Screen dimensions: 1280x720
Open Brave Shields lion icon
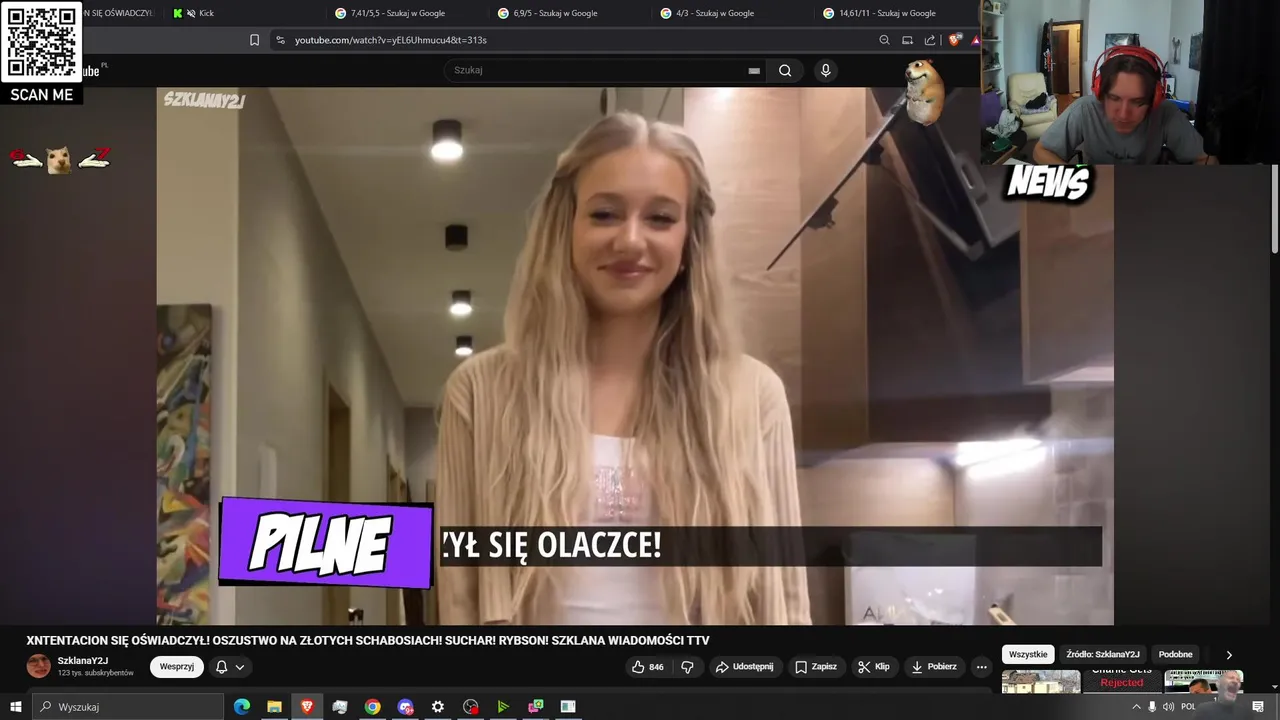[955, 40]
